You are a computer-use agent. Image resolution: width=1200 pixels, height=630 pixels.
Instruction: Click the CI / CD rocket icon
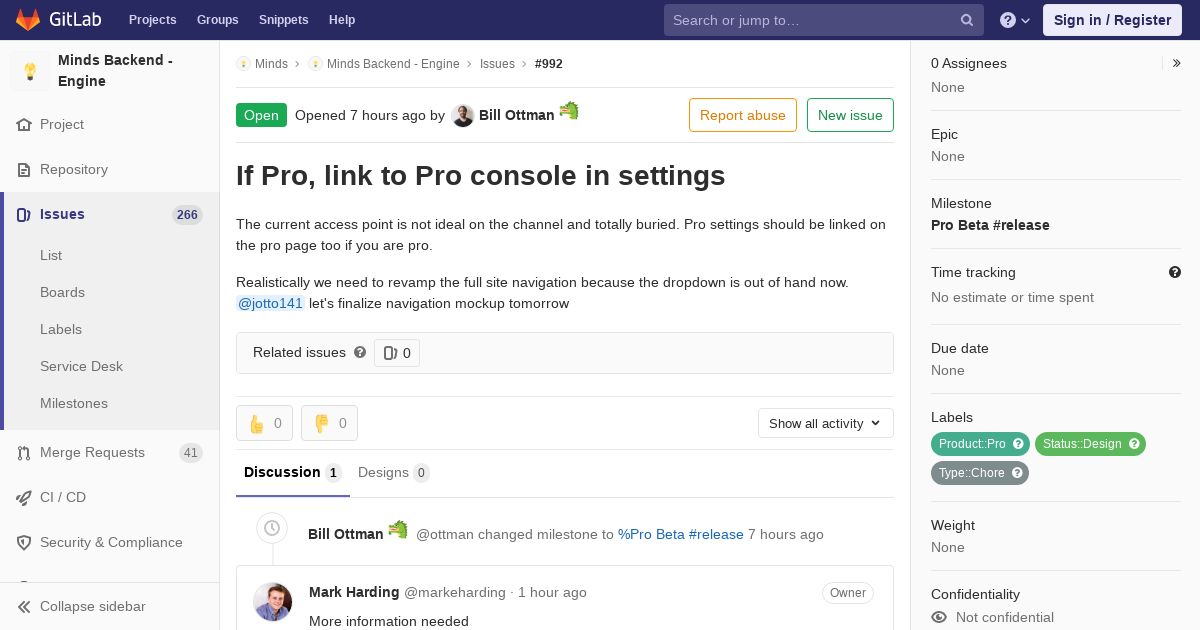tap(24, 498)
